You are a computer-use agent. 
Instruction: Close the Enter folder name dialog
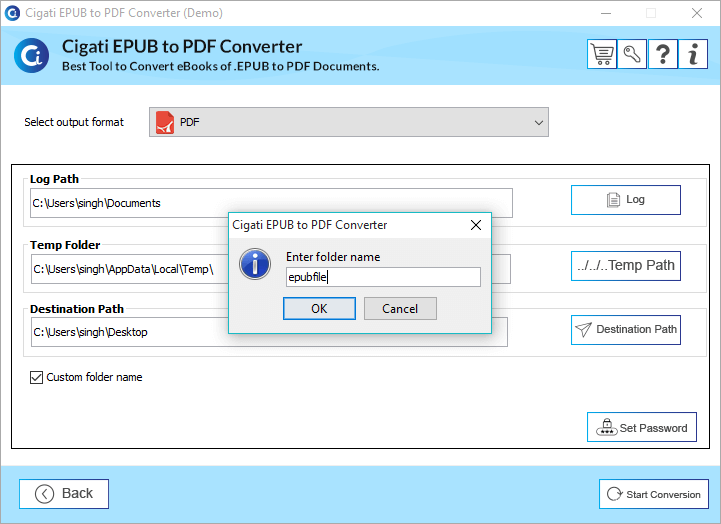476,225
